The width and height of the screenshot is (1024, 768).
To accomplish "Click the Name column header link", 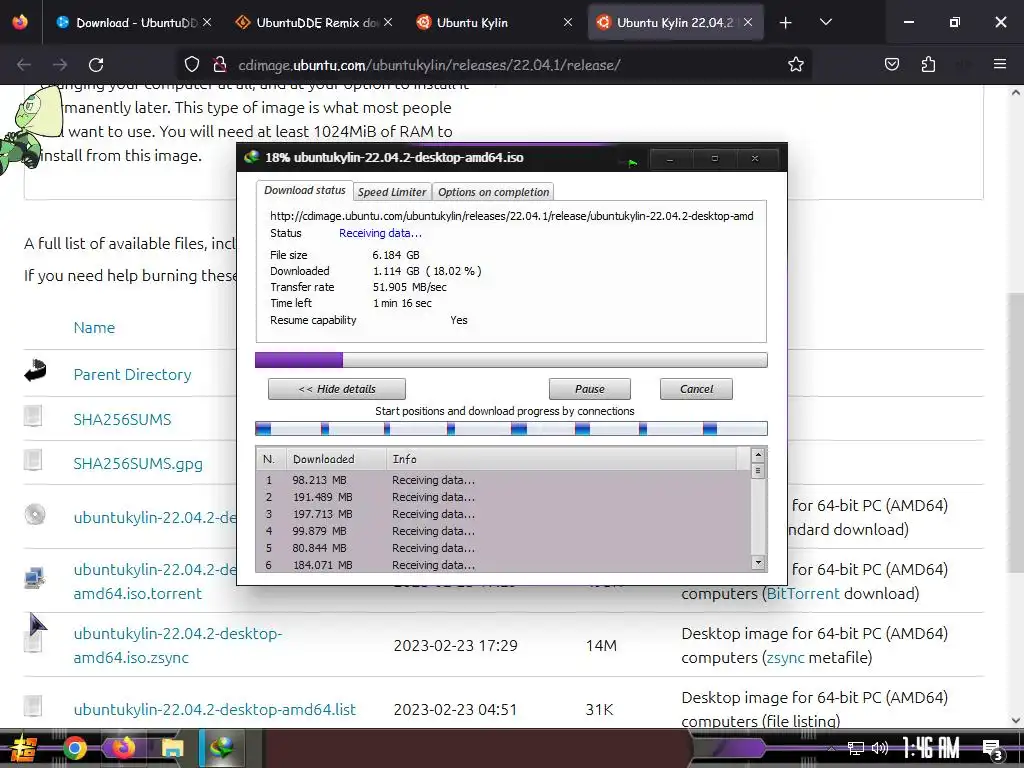I will 94,328.
